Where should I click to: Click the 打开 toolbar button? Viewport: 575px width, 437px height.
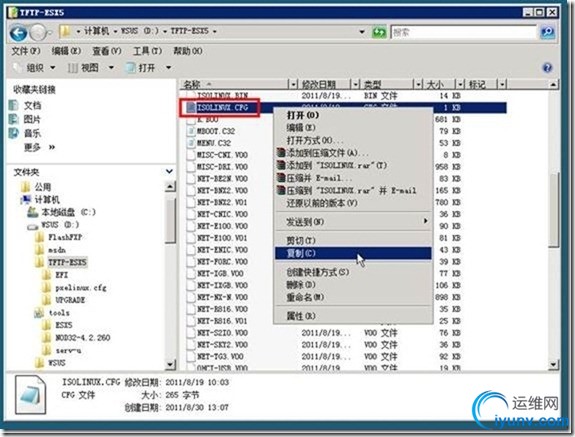click(141, 68)
